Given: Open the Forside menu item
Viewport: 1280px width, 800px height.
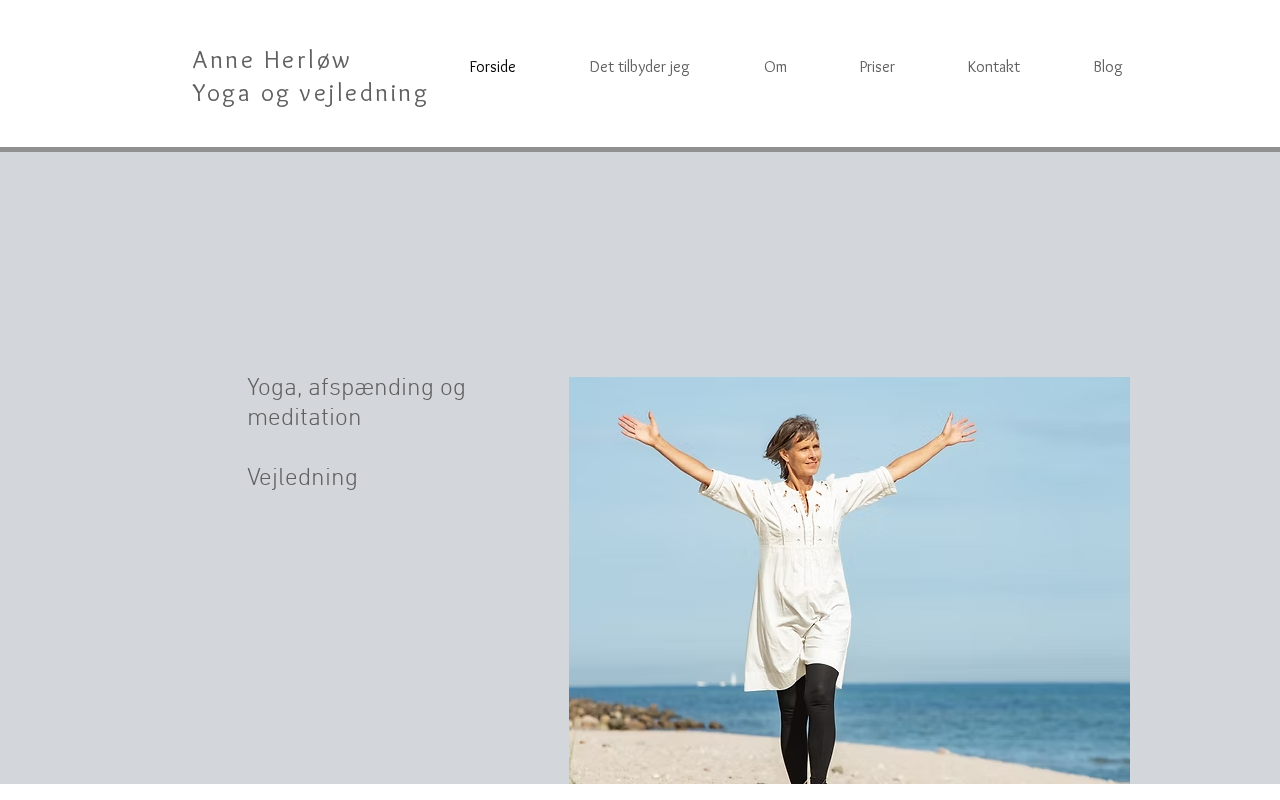Looking at the screenshot, I should pos(492,67).
